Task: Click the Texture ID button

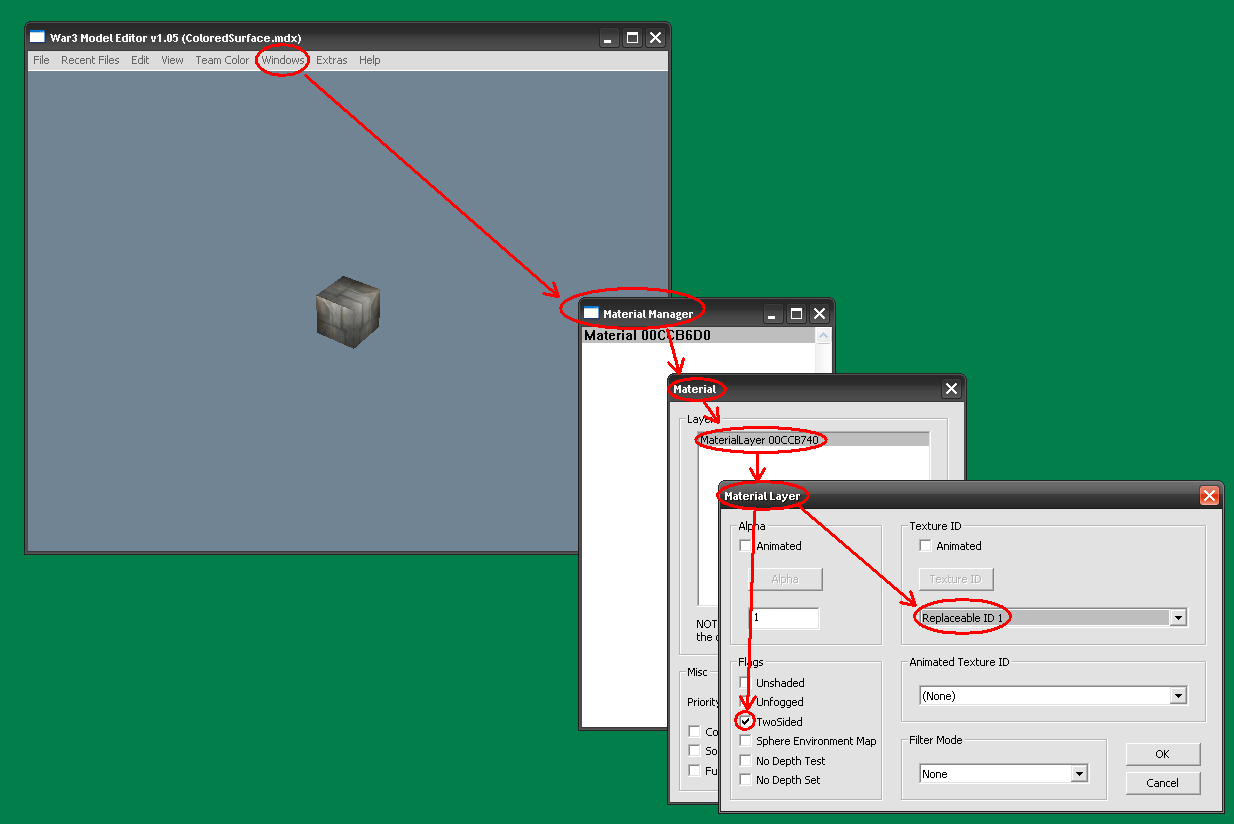Action: 955,579
